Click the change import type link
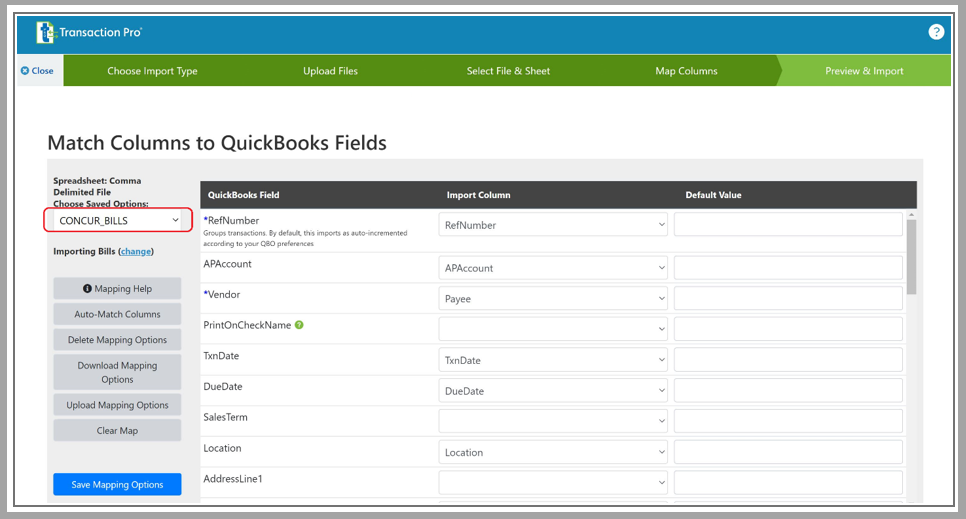The height and width of the screenshot is (519, 966). pos(136,251)
